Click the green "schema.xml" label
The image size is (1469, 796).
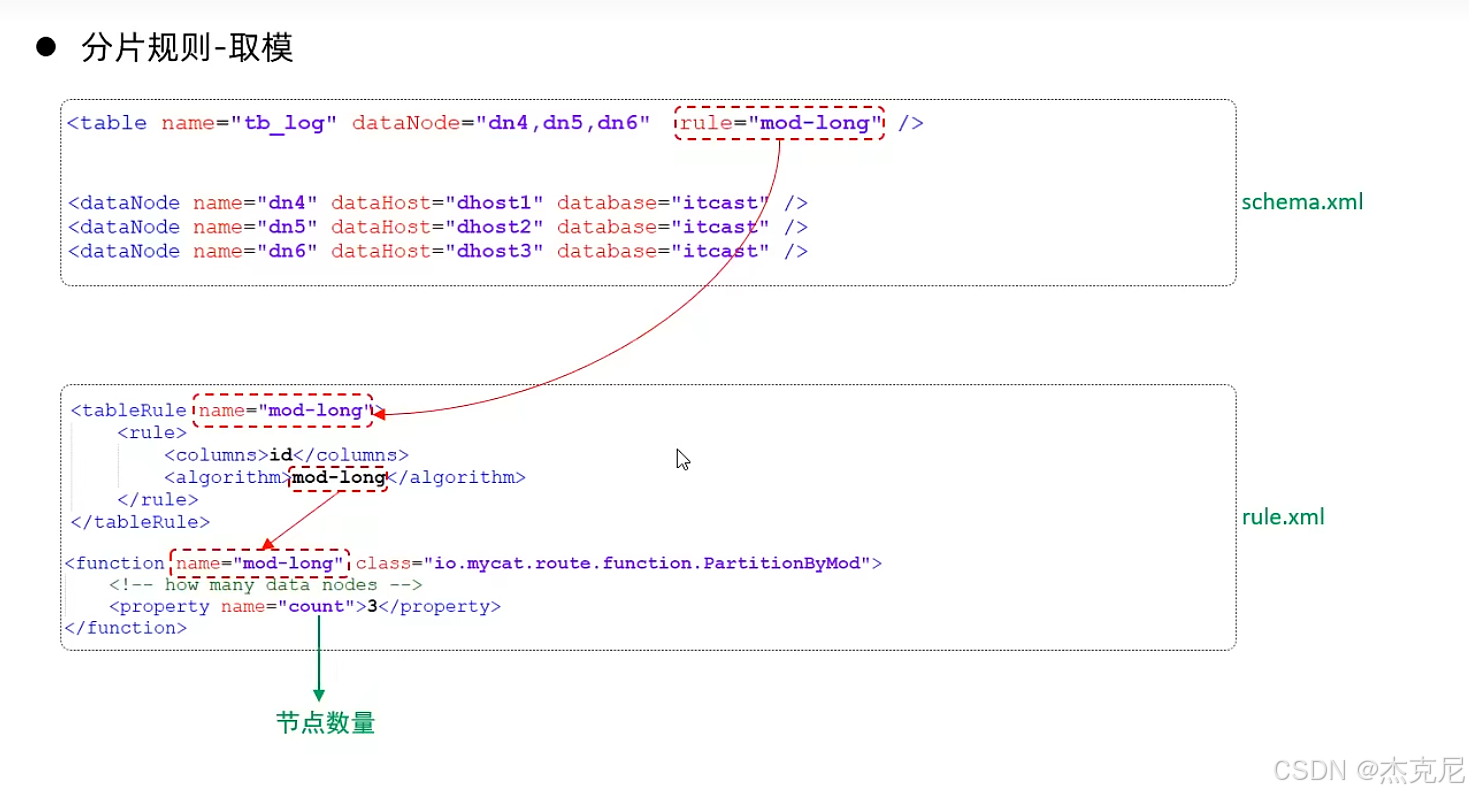[1302, 202]
